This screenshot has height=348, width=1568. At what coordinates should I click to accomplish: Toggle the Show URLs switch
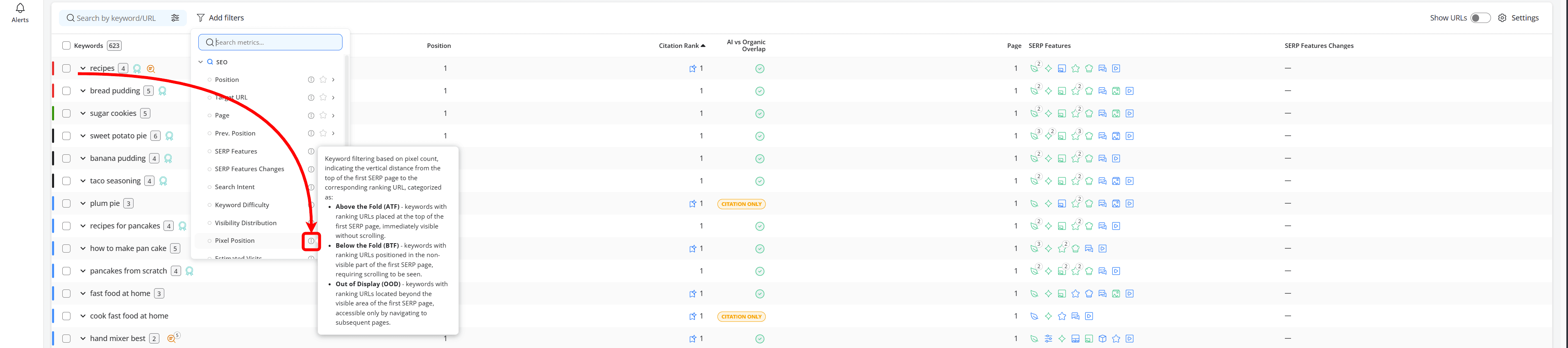pyautogui.click(x=1480, y=18)
